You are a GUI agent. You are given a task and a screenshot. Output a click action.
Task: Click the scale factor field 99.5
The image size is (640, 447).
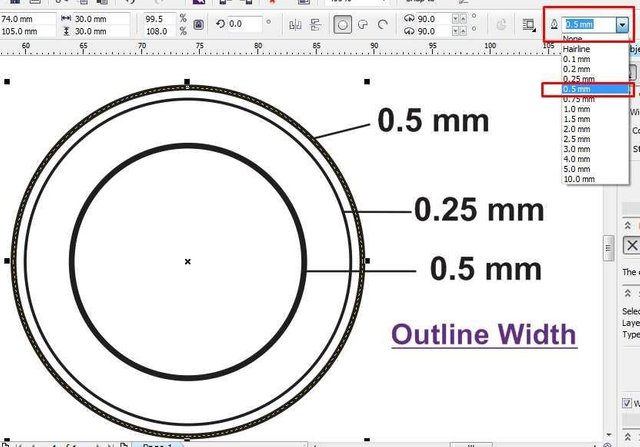tap(160, 19)
